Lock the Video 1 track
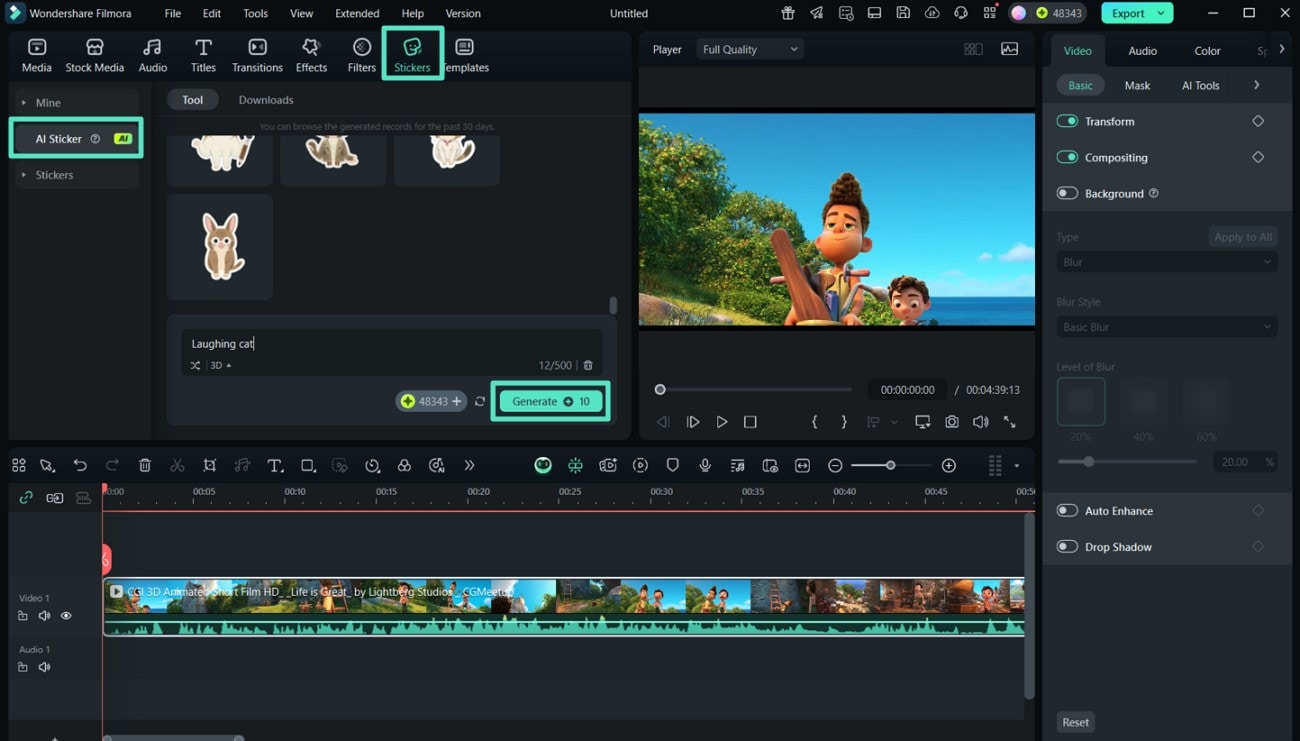The height and width of the screenshot is (741, 1300). coord(23,616)
